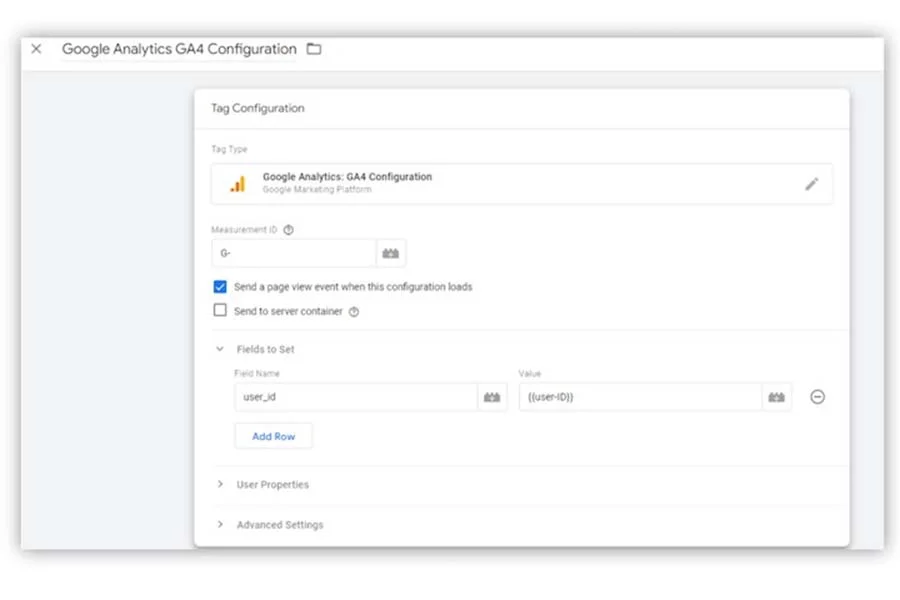
Task: Click the Add Row button
Action: [x=274, y=436]
